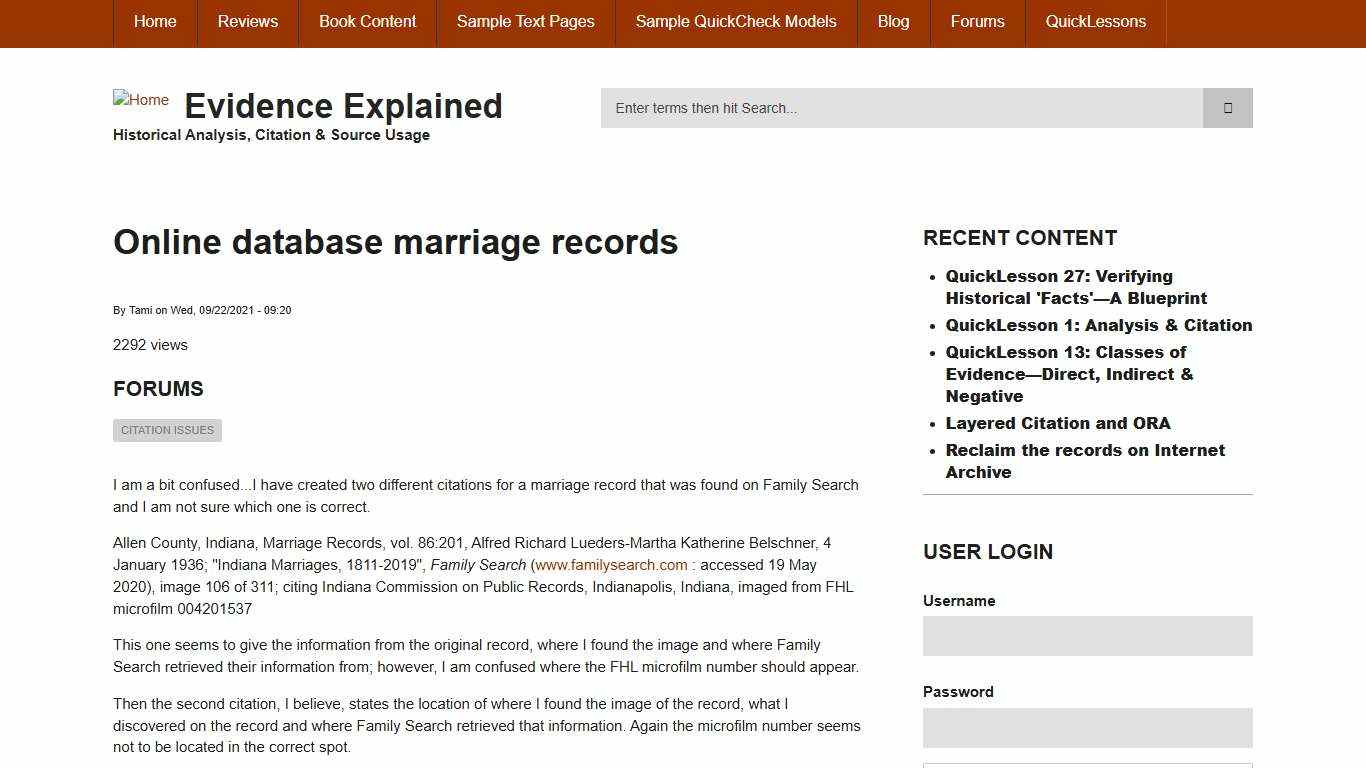1366x768 pixels.
Task: Open the Sample Text Pages page
Action: [x=525, y=21]
